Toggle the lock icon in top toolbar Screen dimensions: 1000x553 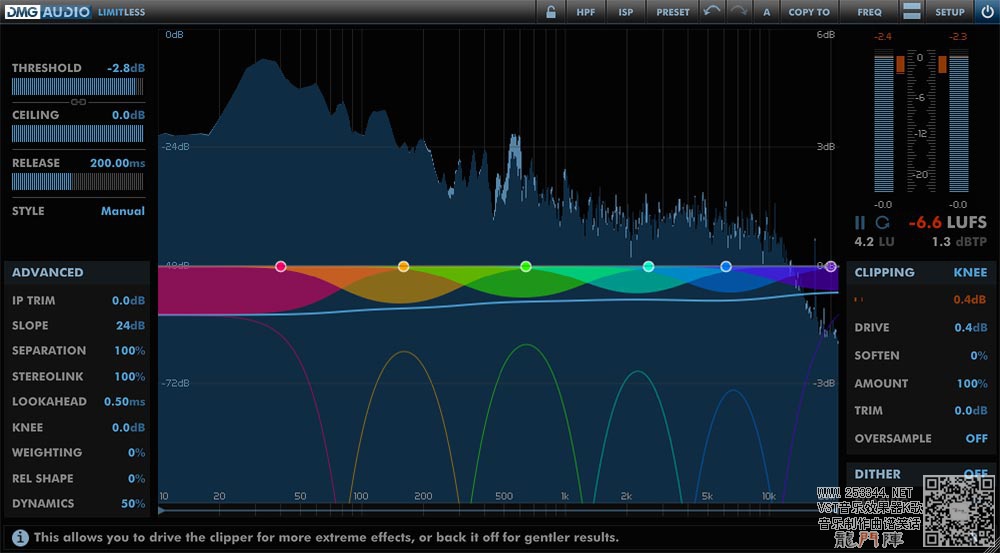[550, 12]
